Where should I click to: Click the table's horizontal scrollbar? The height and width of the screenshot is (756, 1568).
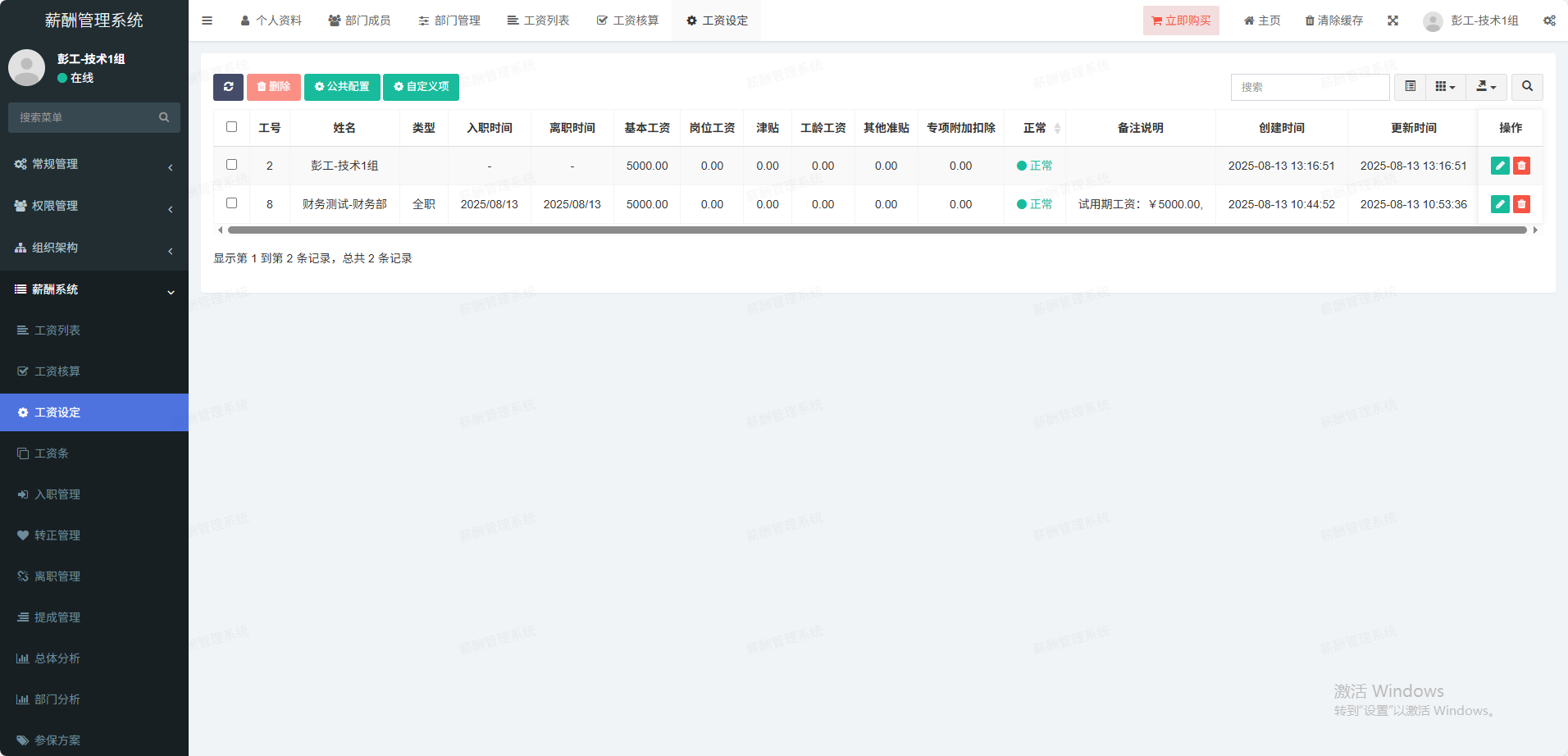point(877,230)
